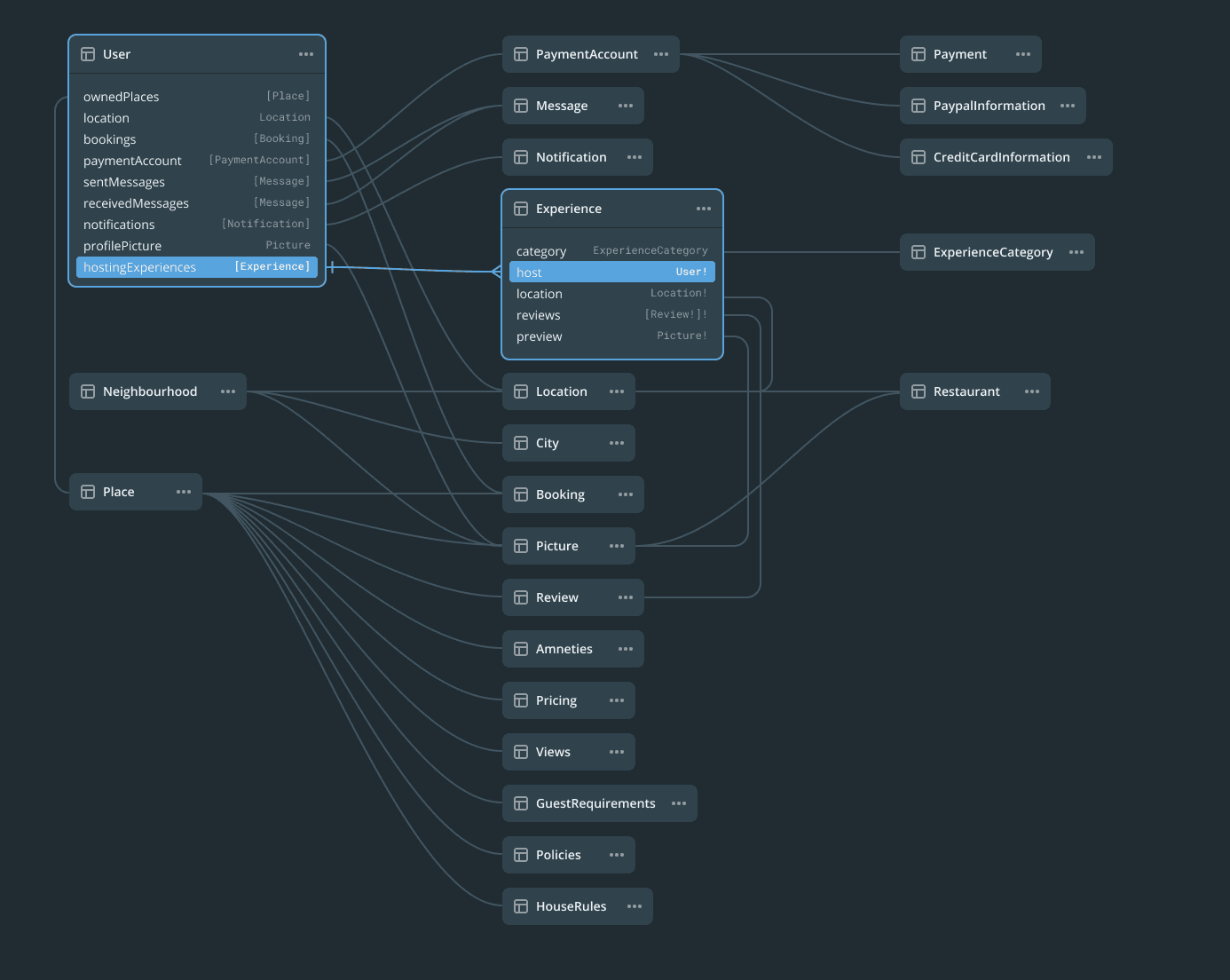Screen dimensions: 1230x980
Task: Click the GuestRequirements node title
Action: tap(595, 803)
